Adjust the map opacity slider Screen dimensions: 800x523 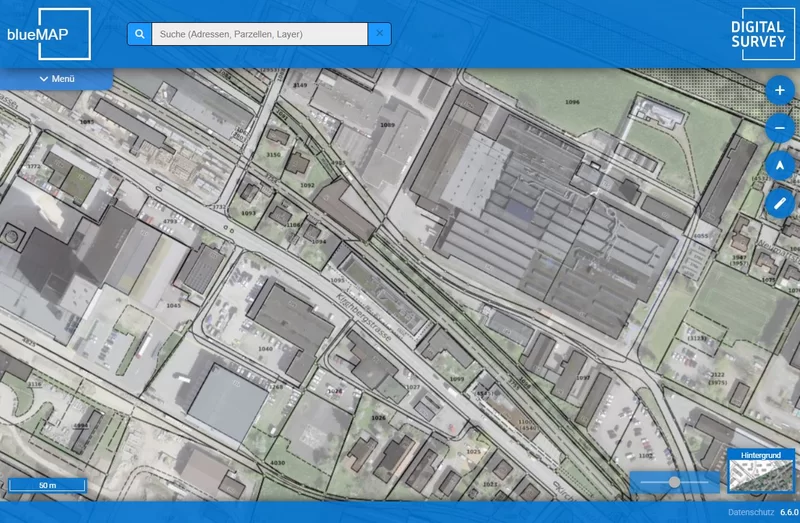[674, 482]
